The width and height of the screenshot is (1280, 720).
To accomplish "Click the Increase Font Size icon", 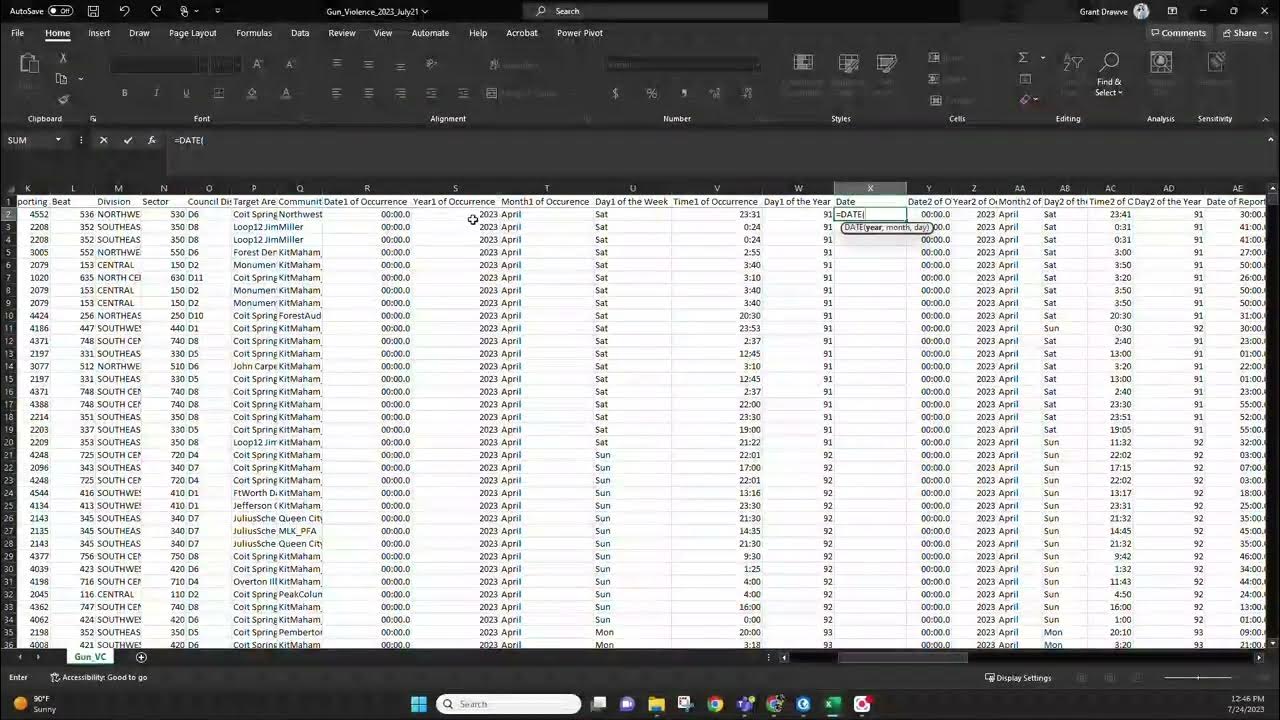I will [257, 64].
